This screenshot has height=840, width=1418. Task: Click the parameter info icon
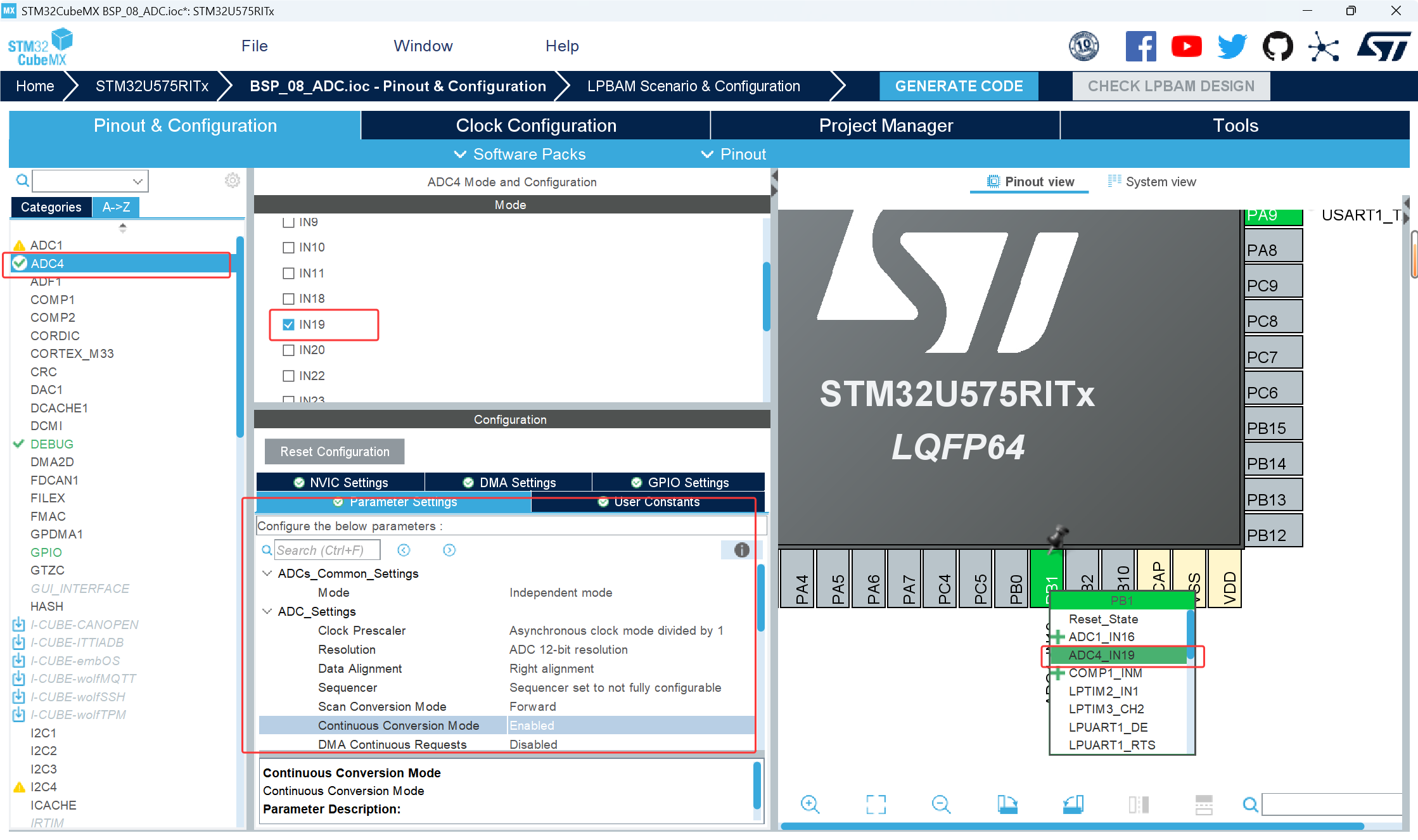[741, 550]
